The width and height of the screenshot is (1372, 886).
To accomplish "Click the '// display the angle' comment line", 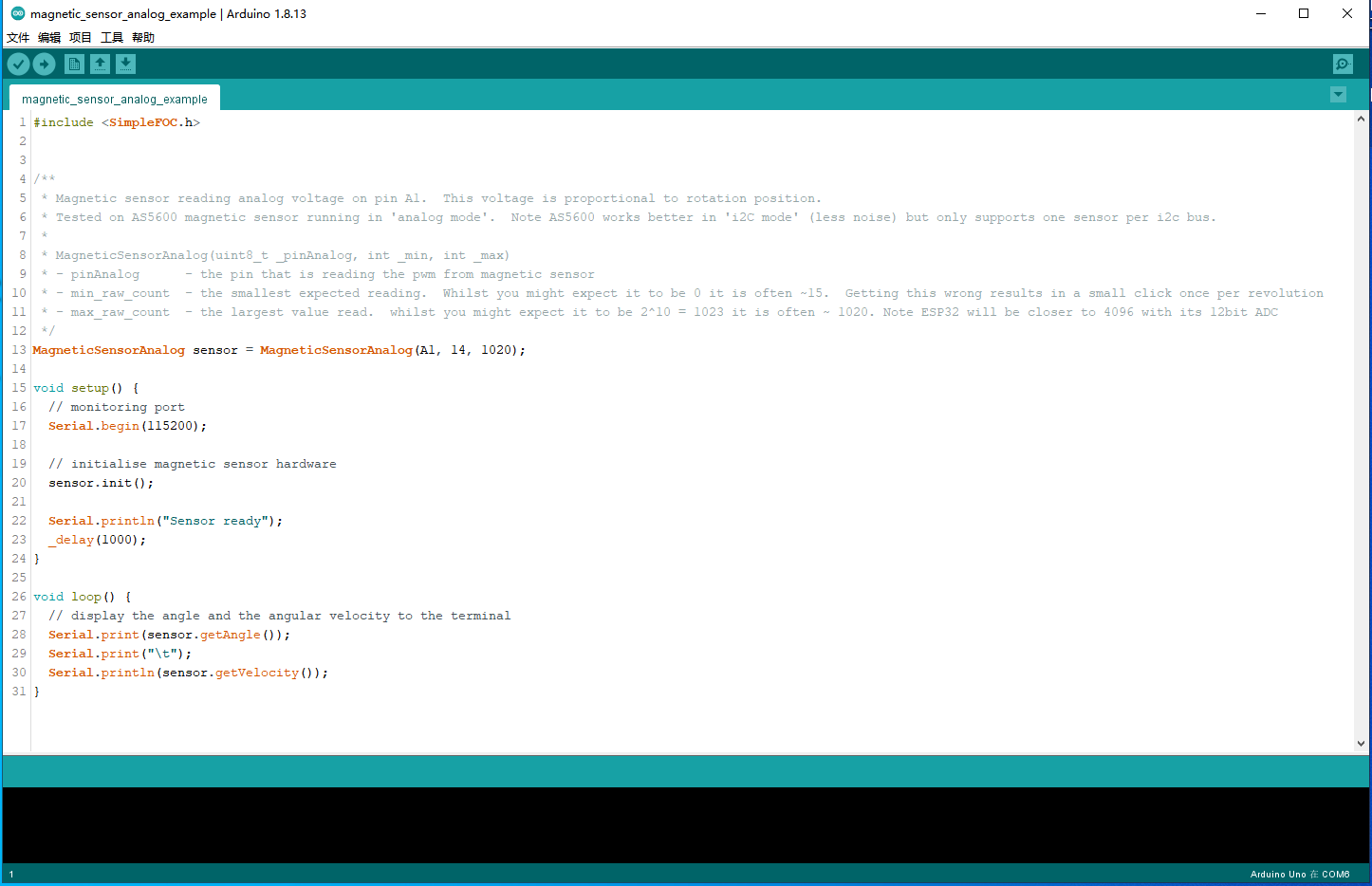I will pos(280,616).
